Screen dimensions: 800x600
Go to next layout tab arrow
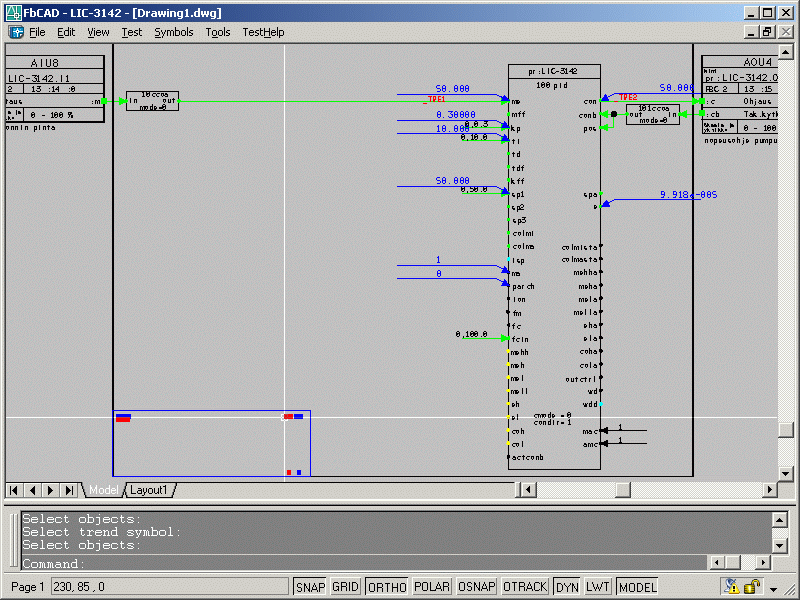[x=50, y=490]
